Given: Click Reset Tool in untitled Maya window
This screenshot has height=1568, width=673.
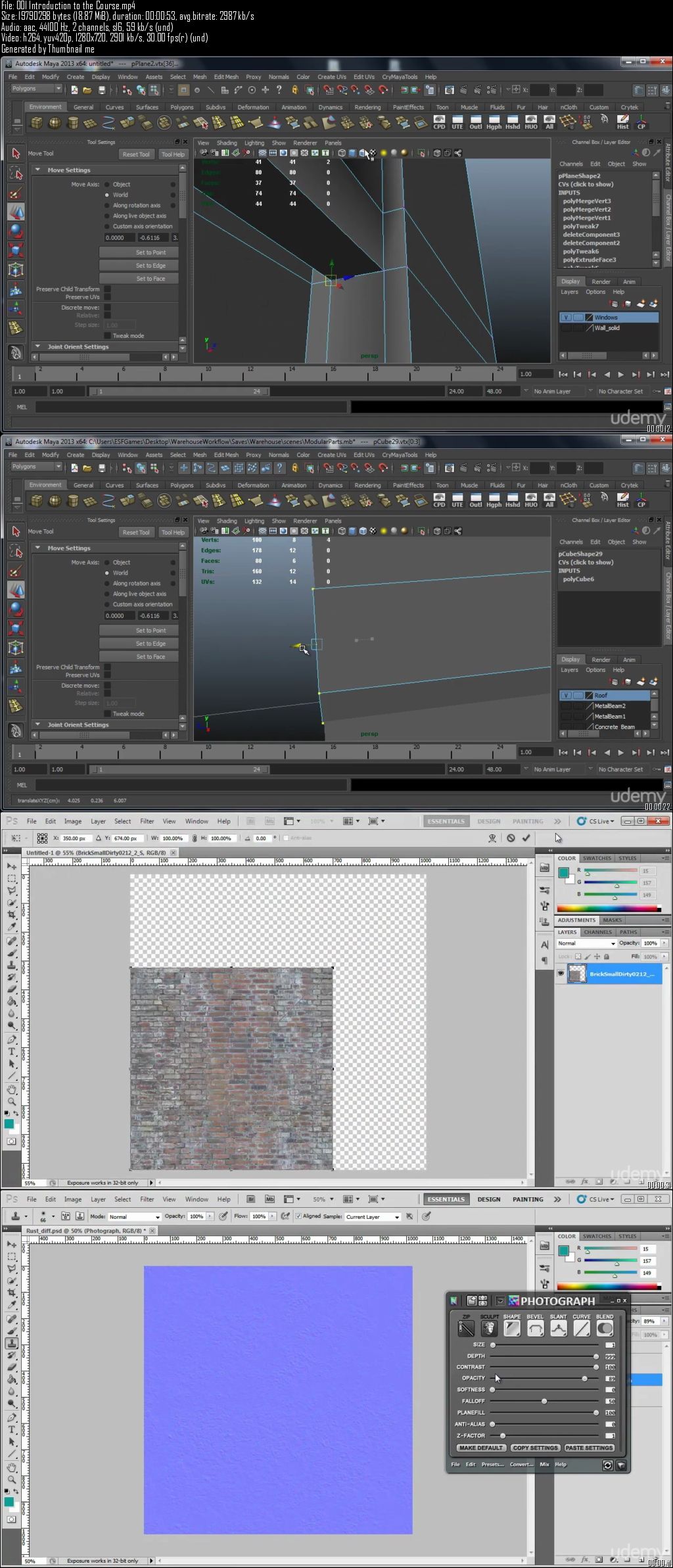Looking at the screenshot, I should tap(136, 154).
